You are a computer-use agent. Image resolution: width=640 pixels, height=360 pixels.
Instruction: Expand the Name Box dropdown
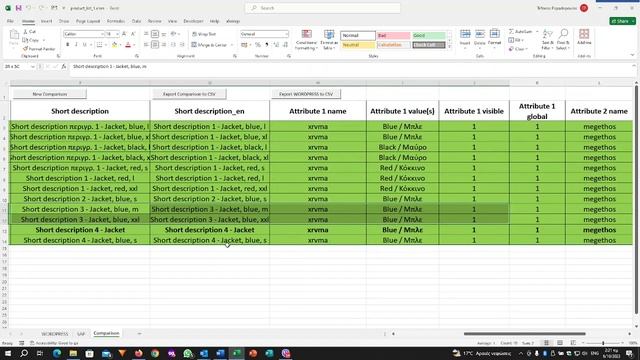[33, 67]
